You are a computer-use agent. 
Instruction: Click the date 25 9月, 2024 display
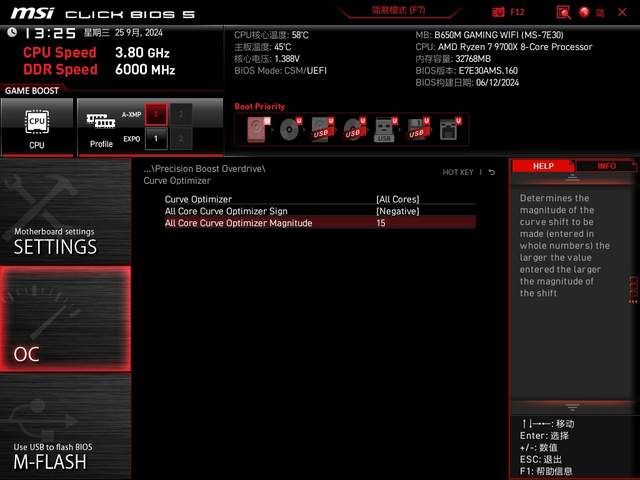coord(138,33)
